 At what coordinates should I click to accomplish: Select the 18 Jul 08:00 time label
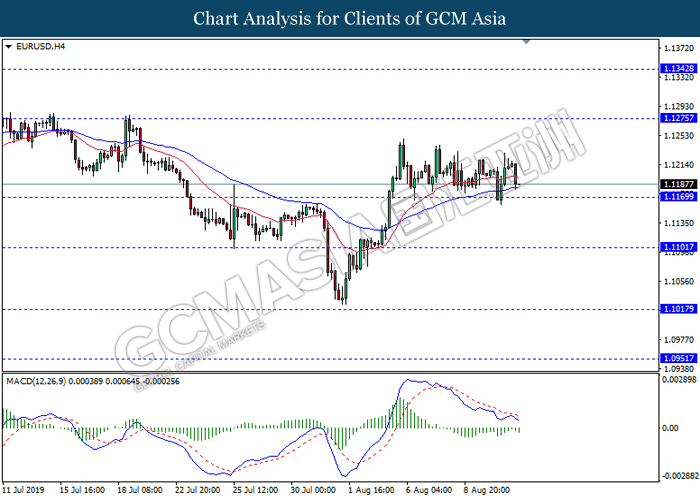point(141,491)
